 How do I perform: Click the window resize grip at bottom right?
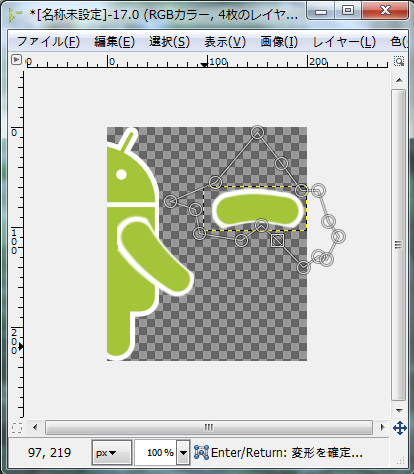pos(400,460)
